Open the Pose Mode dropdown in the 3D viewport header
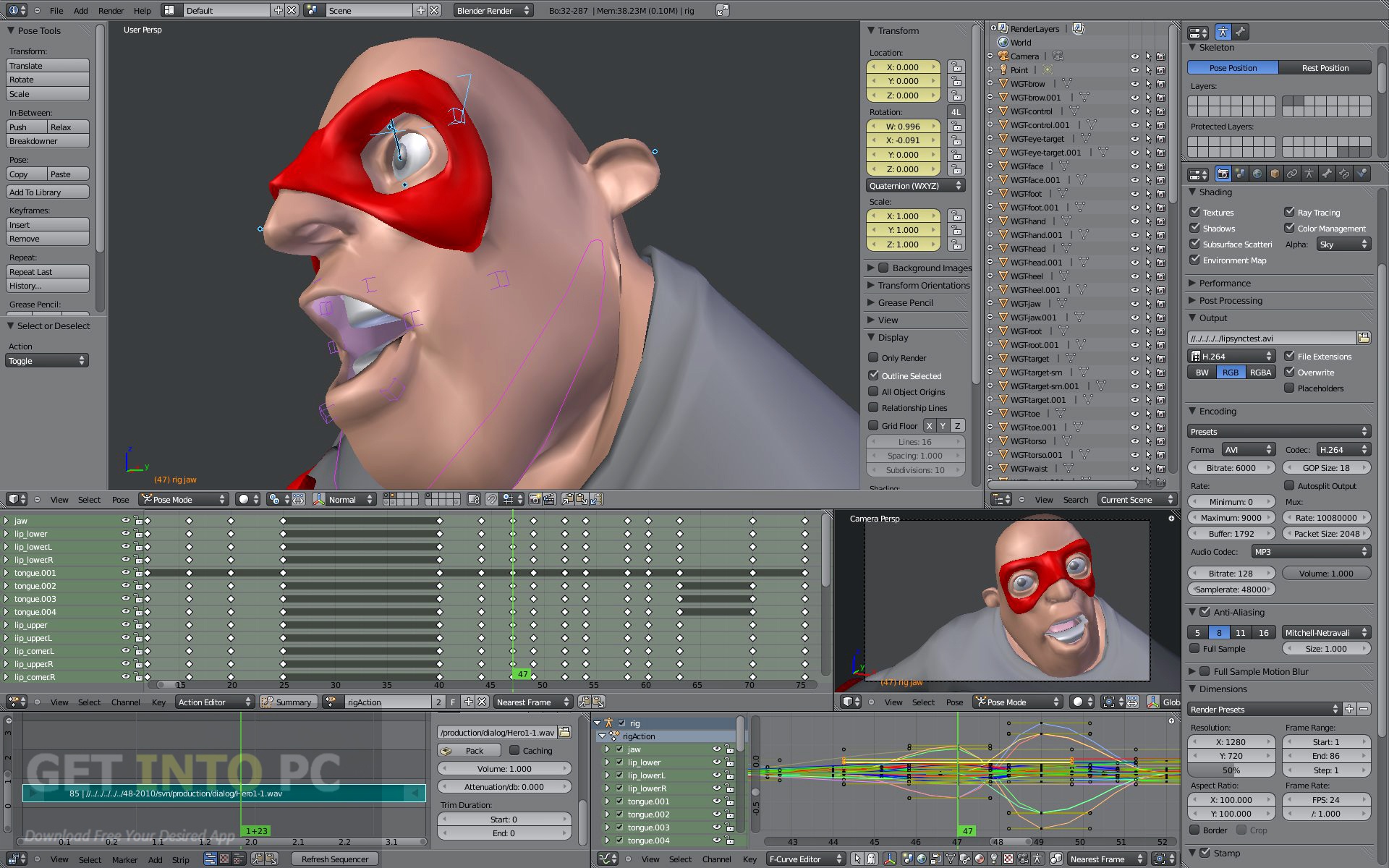 pyautogui.click(x=184, y=499)
